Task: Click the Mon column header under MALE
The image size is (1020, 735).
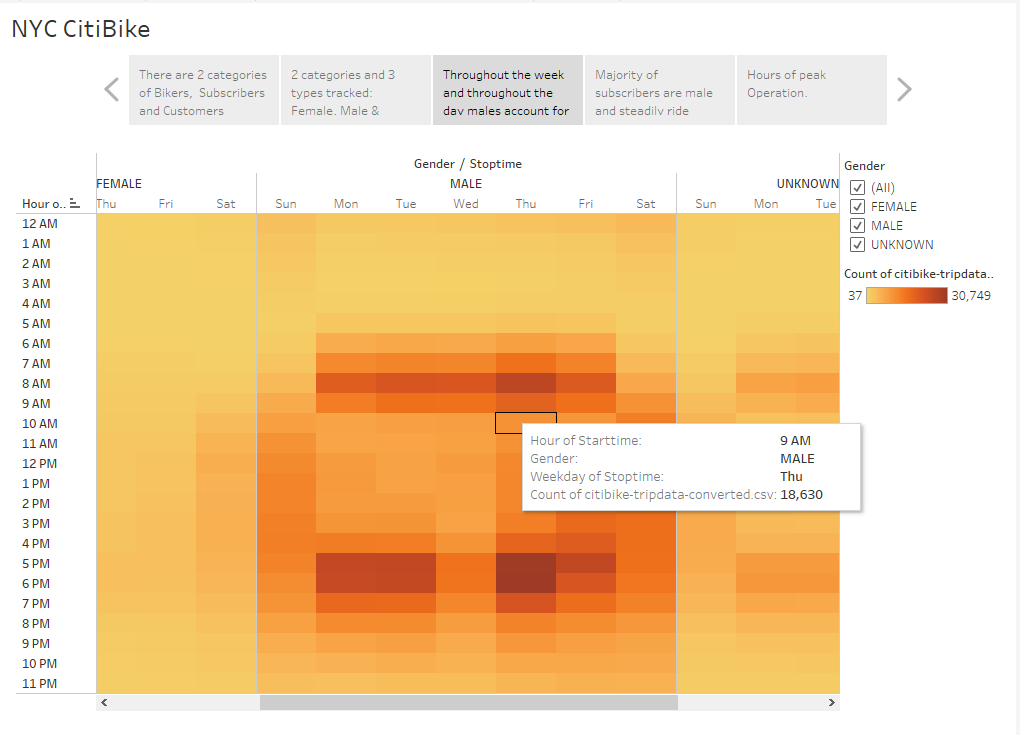Action: click(x=346, y=204)
